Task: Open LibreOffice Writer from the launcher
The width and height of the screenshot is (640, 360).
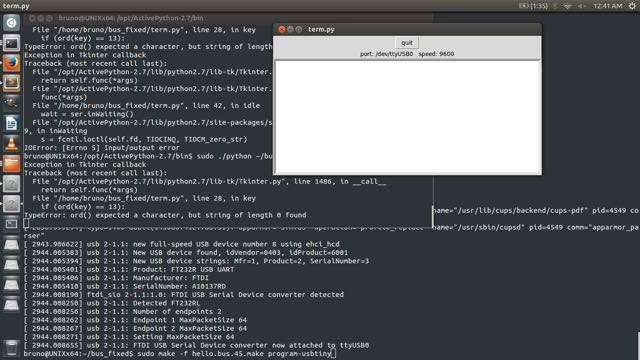Action: pos(11,123)
